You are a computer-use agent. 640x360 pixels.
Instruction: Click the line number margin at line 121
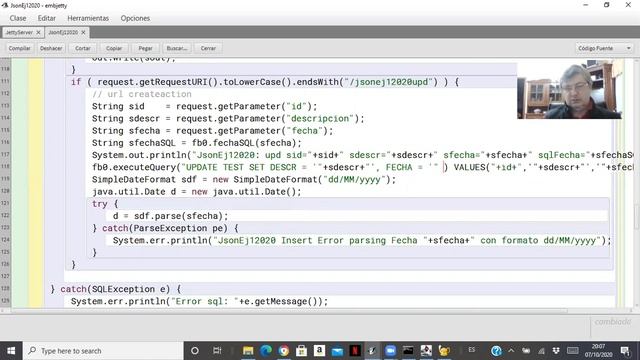click(5, 203)
